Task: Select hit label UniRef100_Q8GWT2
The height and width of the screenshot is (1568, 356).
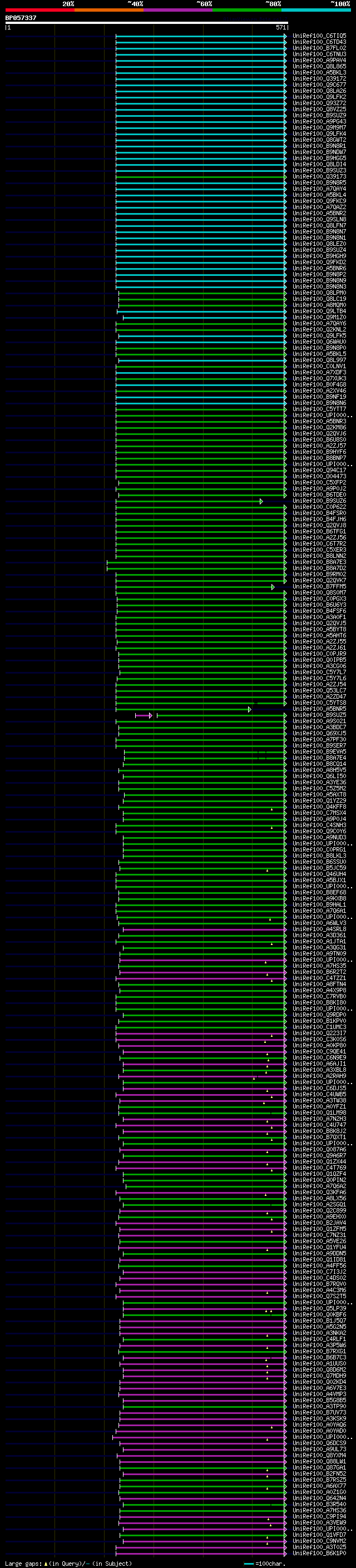Action: pos(319,140)
